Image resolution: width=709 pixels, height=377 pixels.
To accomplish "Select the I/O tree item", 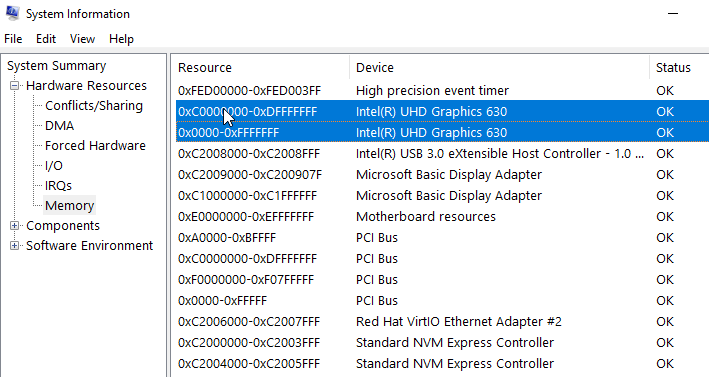I will click(x=54, y=165).
